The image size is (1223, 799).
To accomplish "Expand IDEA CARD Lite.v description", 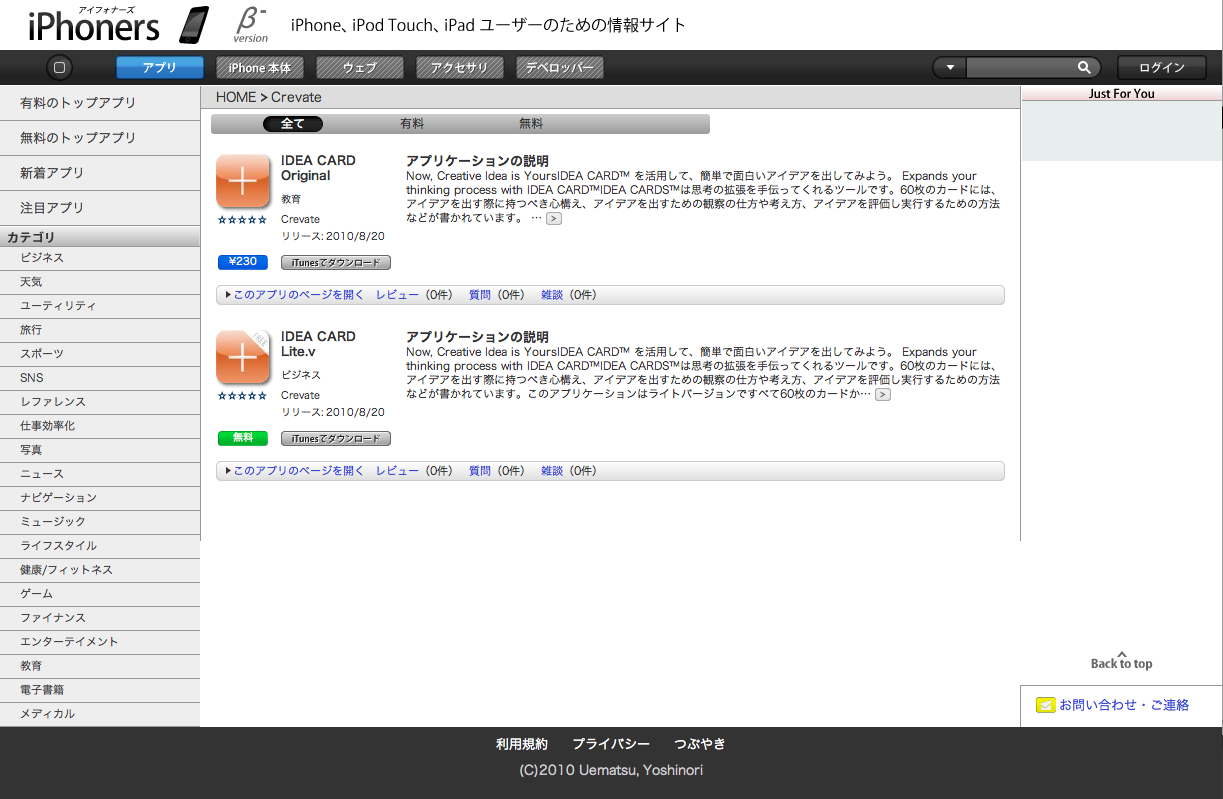I will tap(882, 394).
